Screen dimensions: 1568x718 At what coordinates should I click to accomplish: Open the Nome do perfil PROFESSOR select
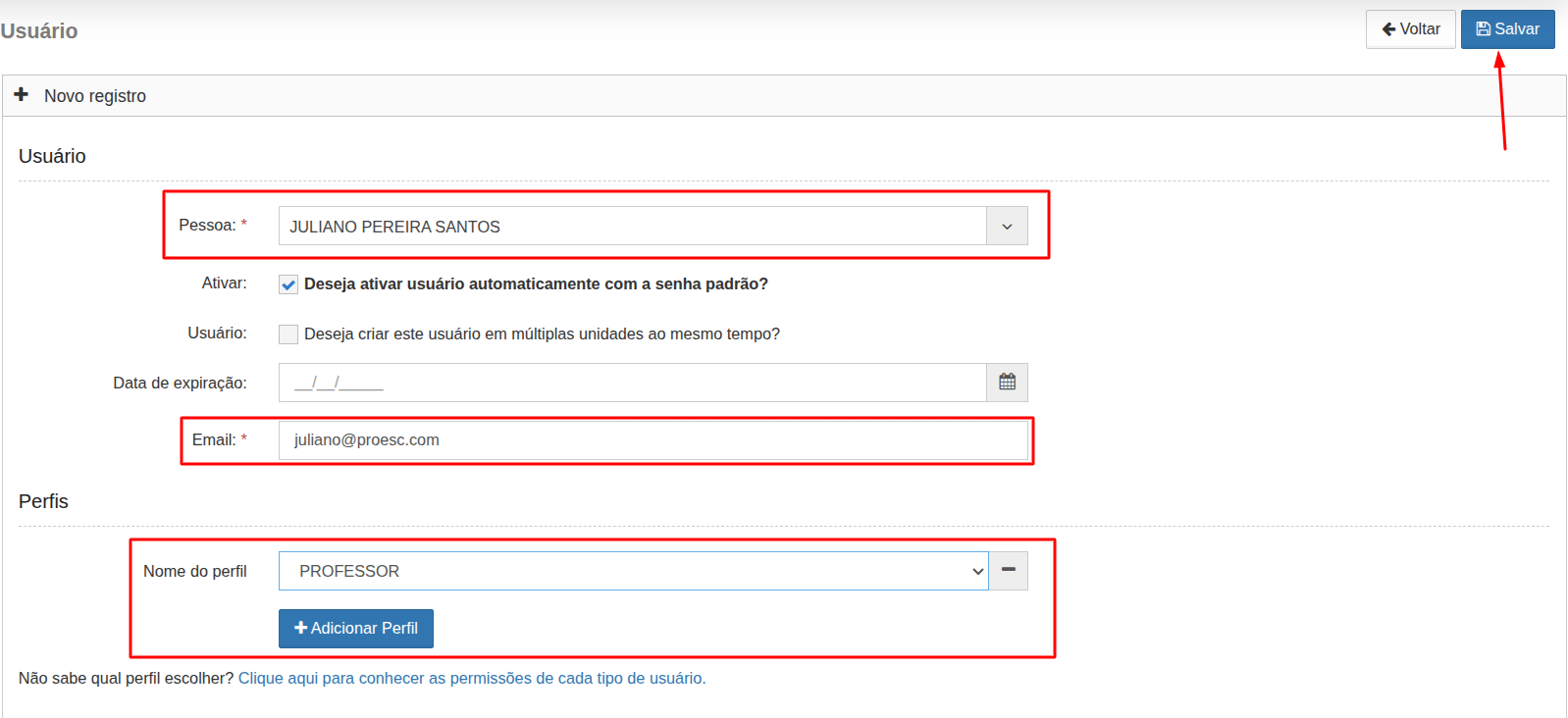(x=633, y=571)
